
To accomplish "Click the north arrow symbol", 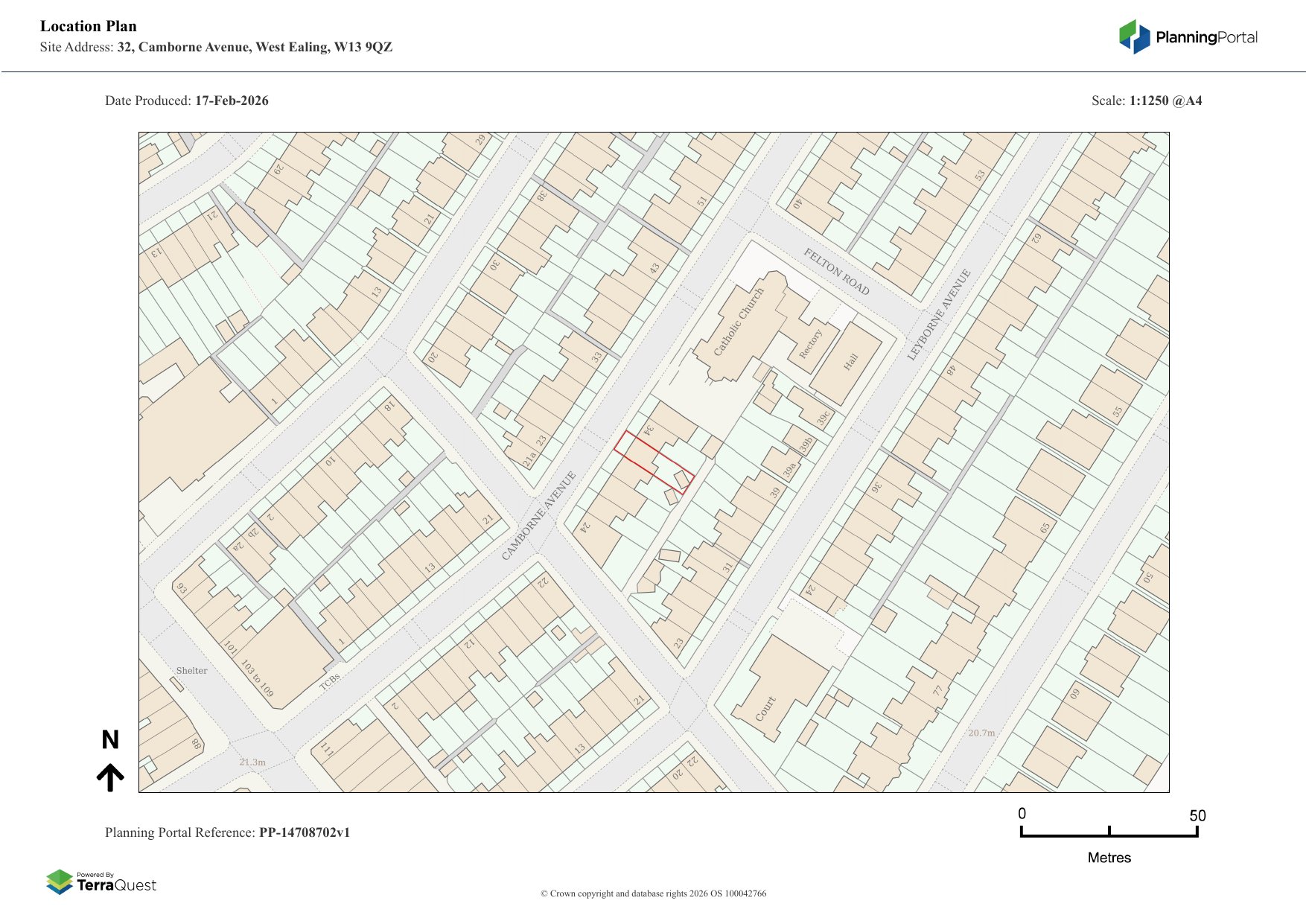I will (110, 777).
